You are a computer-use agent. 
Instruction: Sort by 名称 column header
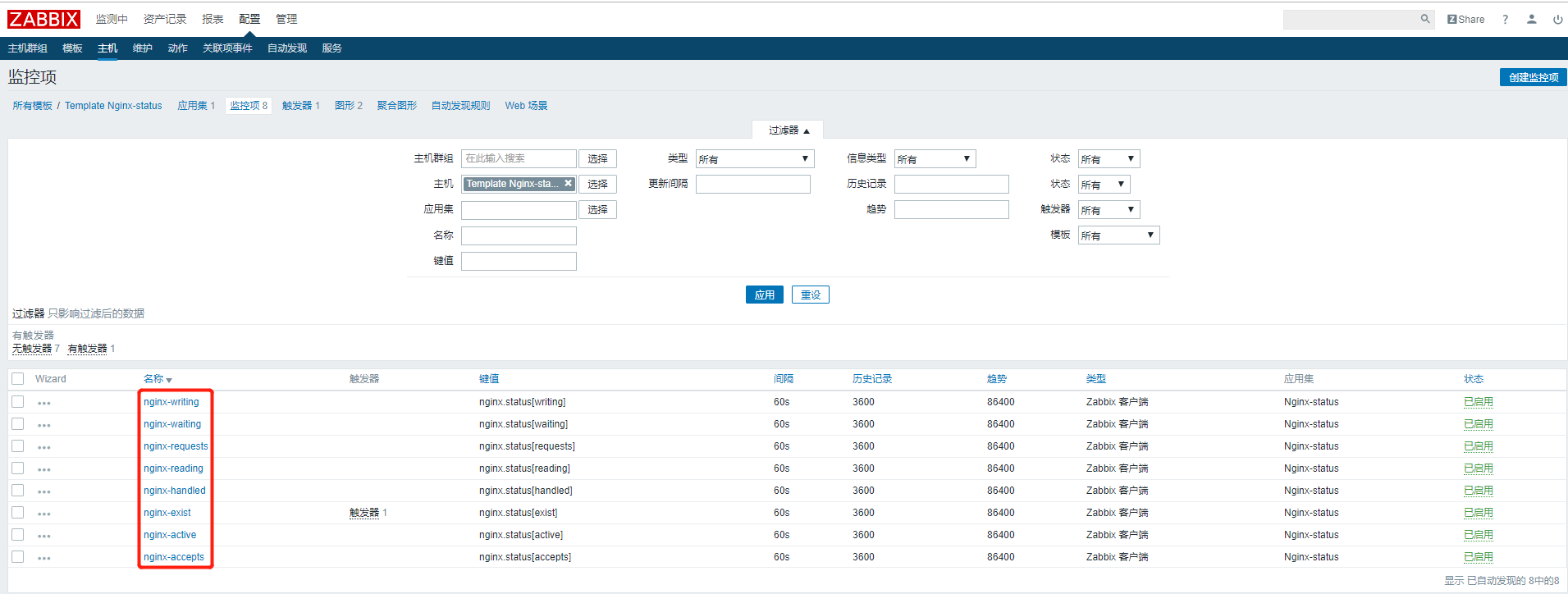tap(158, 379)
